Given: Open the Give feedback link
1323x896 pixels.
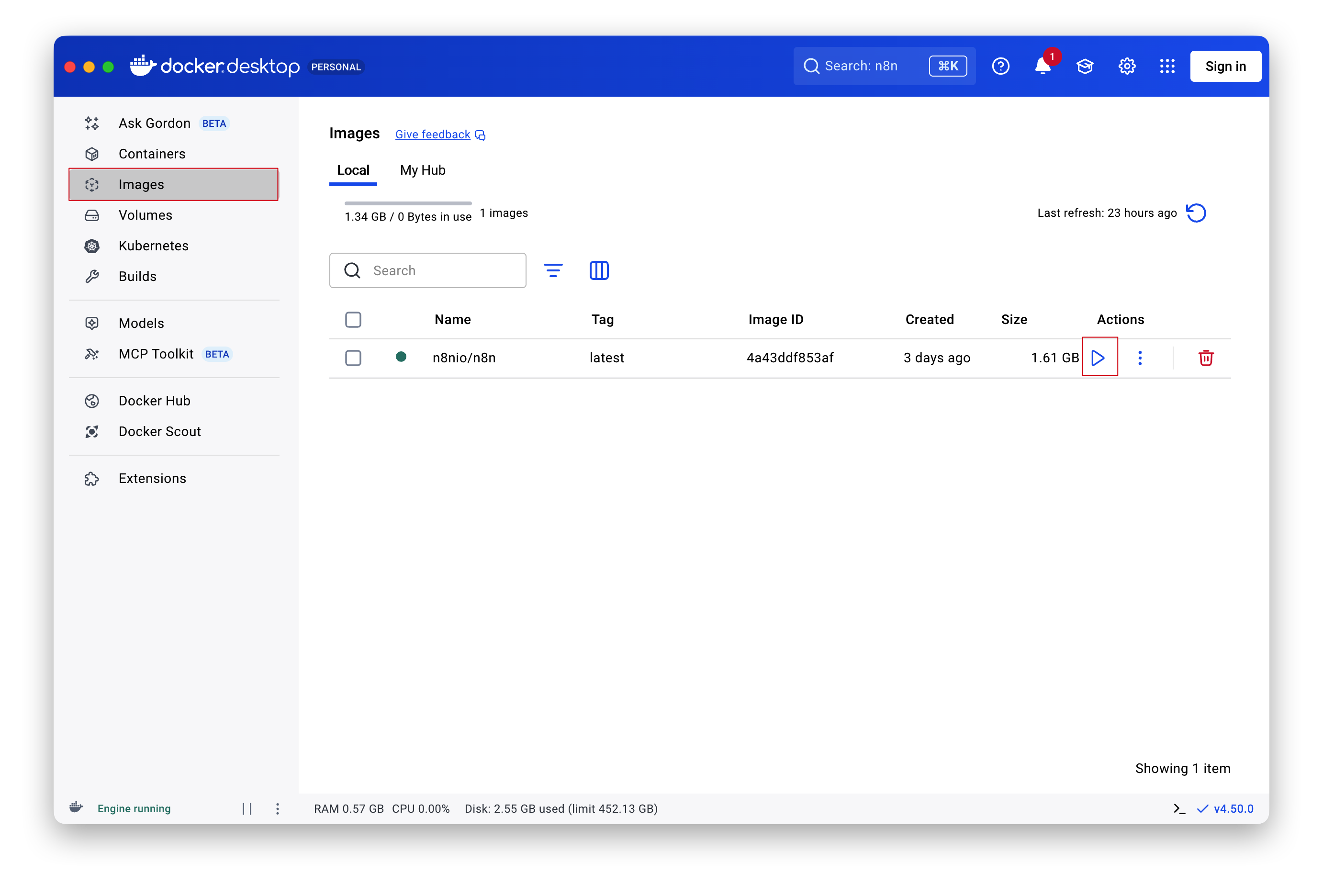Looking at the screenshot, I should [433, 134].
